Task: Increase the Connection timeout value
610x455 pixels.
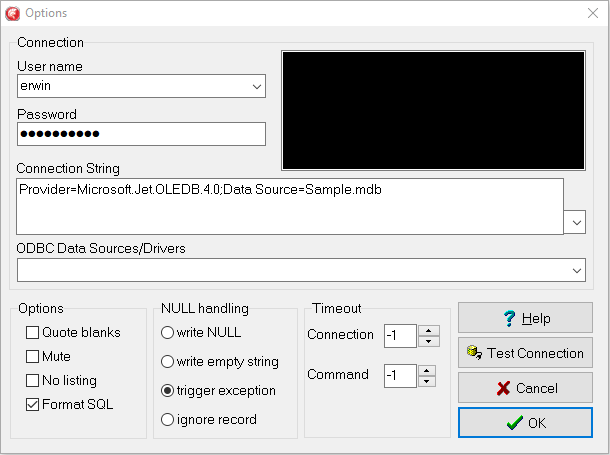Action: tap(427, 330)
